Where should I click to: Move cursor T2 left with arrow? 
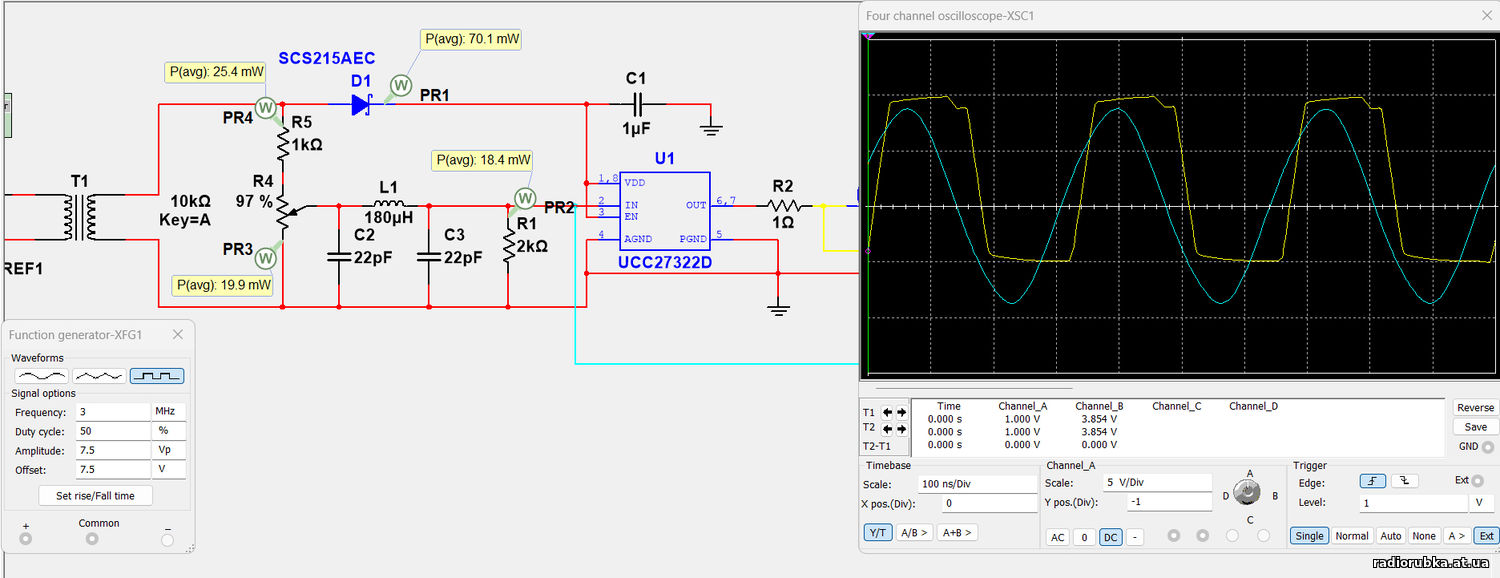coord(887,428)
